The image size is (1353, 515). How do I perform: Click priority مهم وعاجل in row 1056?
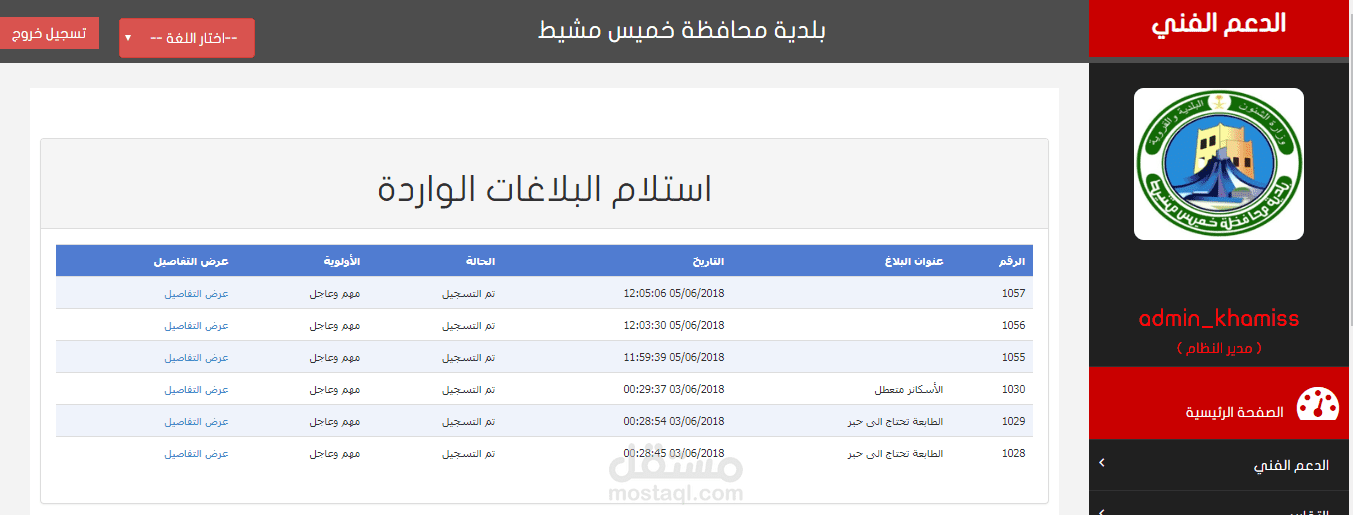[x=335, y=326]
